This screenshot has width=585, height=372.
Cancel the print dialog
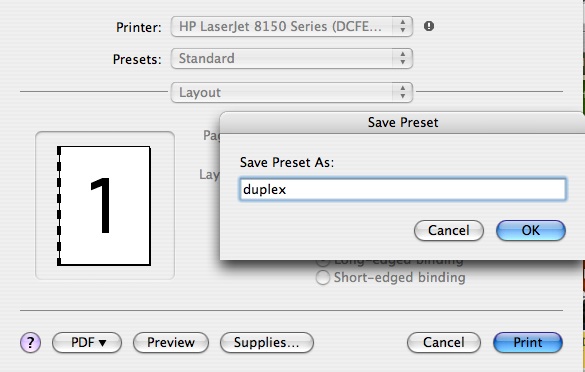pos(444,343)
